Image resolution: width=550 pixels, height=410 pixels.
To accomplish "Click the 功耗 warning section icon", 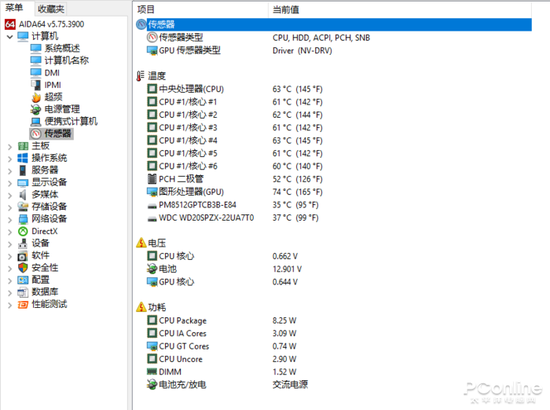I will tap(141, 307).
